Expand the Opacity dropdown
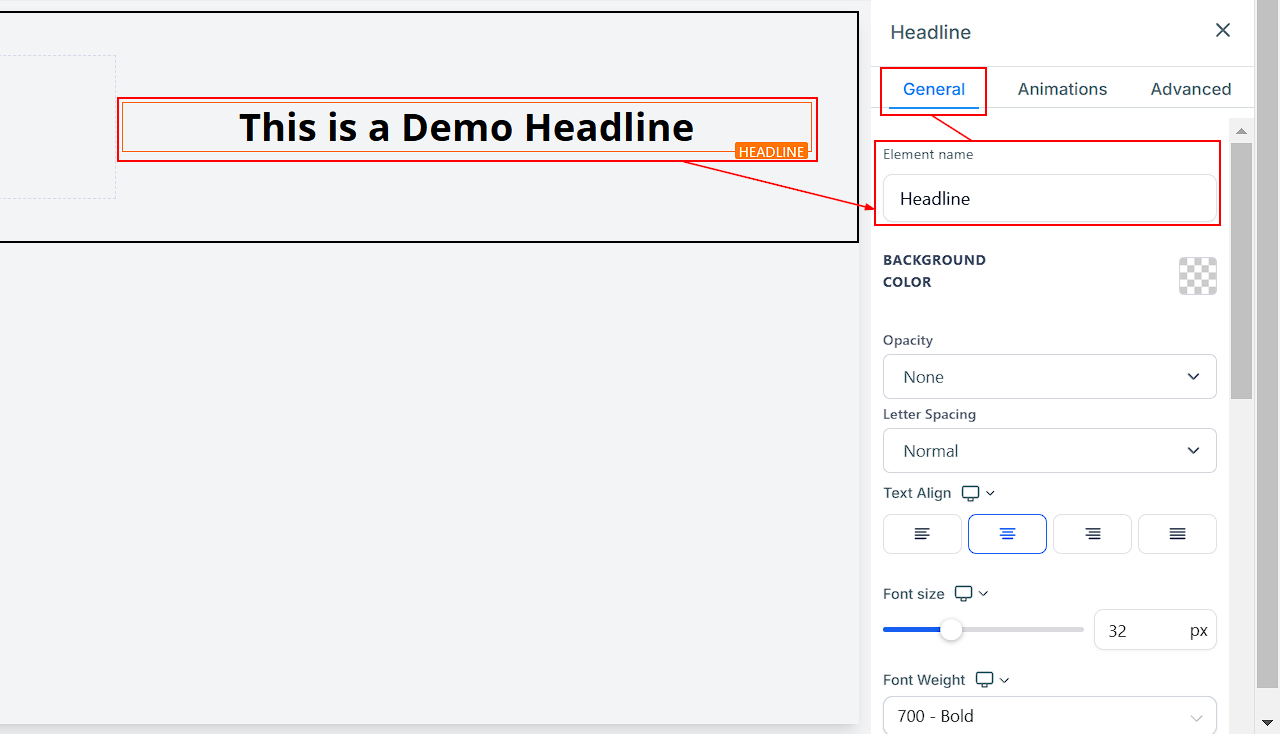Screen dimensions: 1280x734 pos(1049,377)
